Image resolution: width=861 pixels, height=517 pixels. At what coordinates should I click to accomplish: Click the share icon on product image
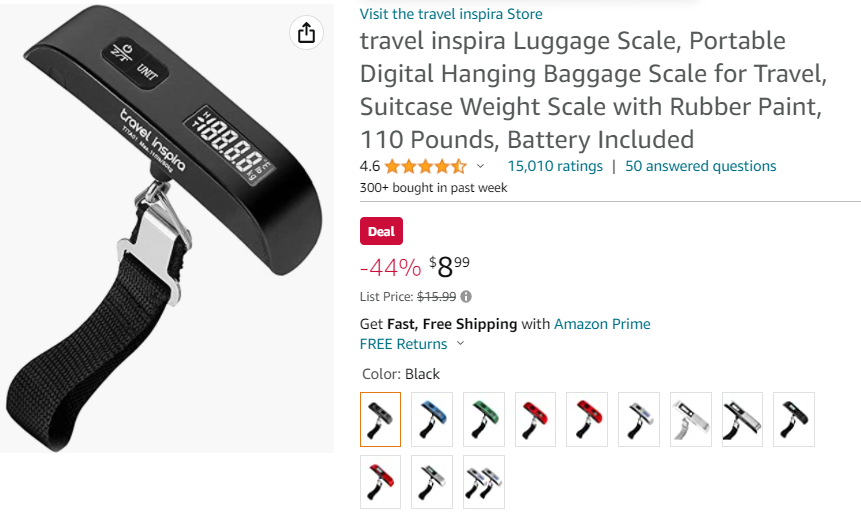point(306,33)
